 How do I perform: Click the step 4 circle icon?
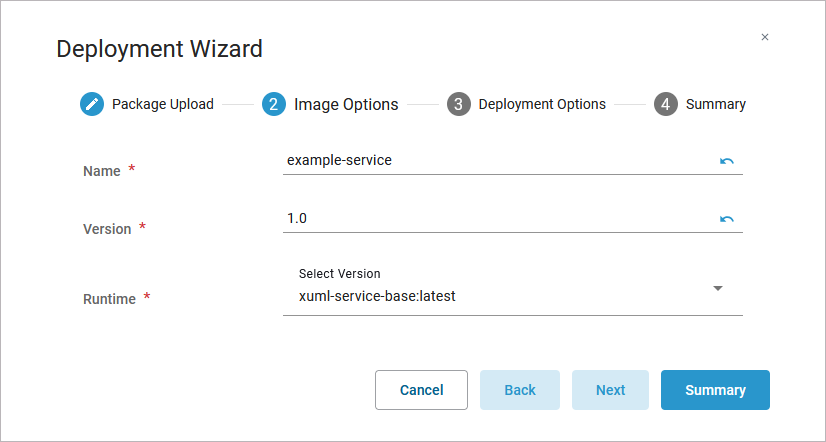pos(666,104)
